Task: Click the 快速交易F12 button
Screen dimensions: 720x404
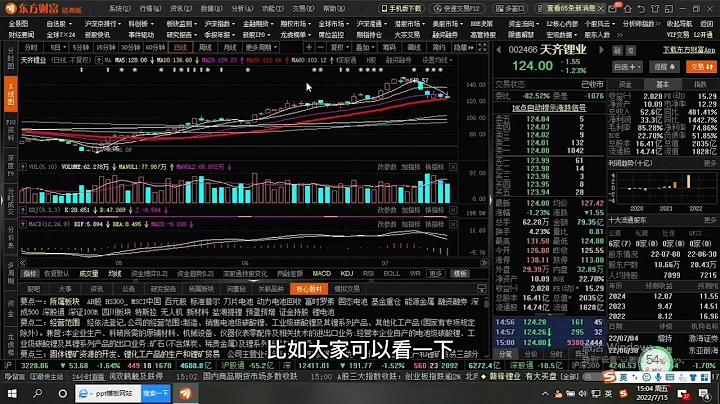Action: click(x=457, y=9)
